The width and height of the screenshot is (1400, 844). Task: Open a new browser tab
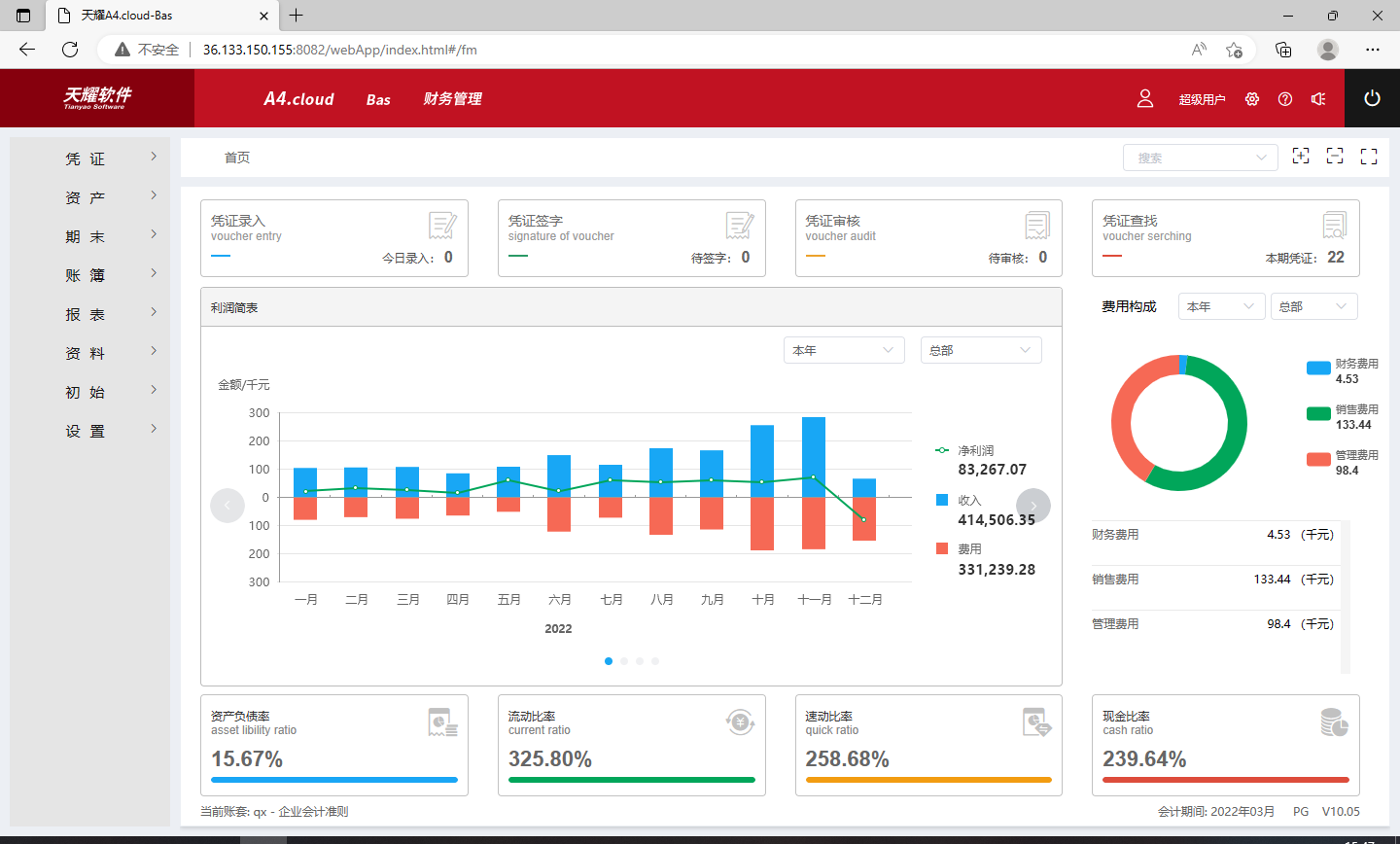[297, 16]
